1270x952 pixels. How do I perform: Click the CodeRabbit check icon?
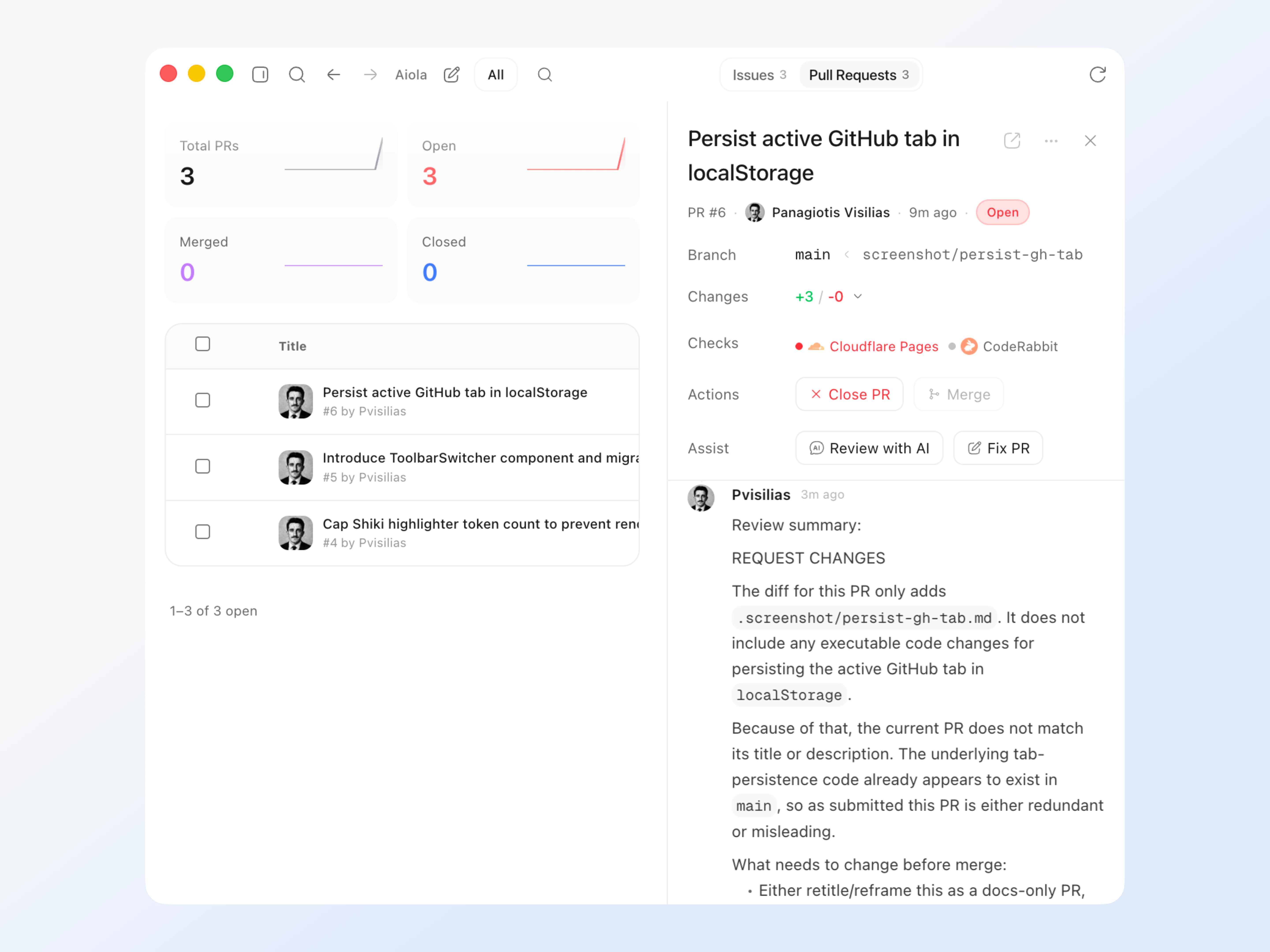click(969, 347)
